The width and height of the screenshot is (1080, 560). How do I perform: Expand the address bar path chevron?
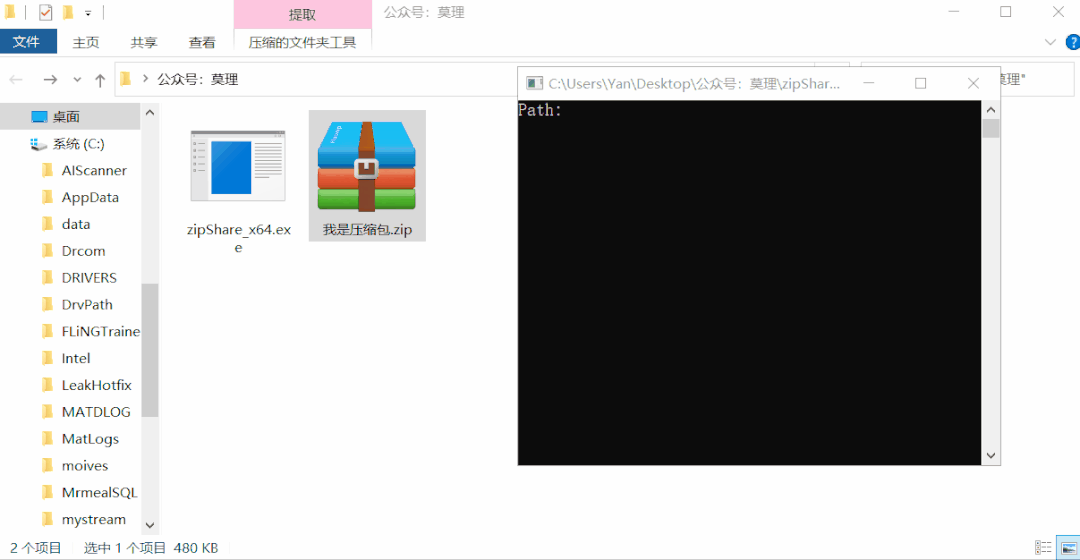(145, 79)
